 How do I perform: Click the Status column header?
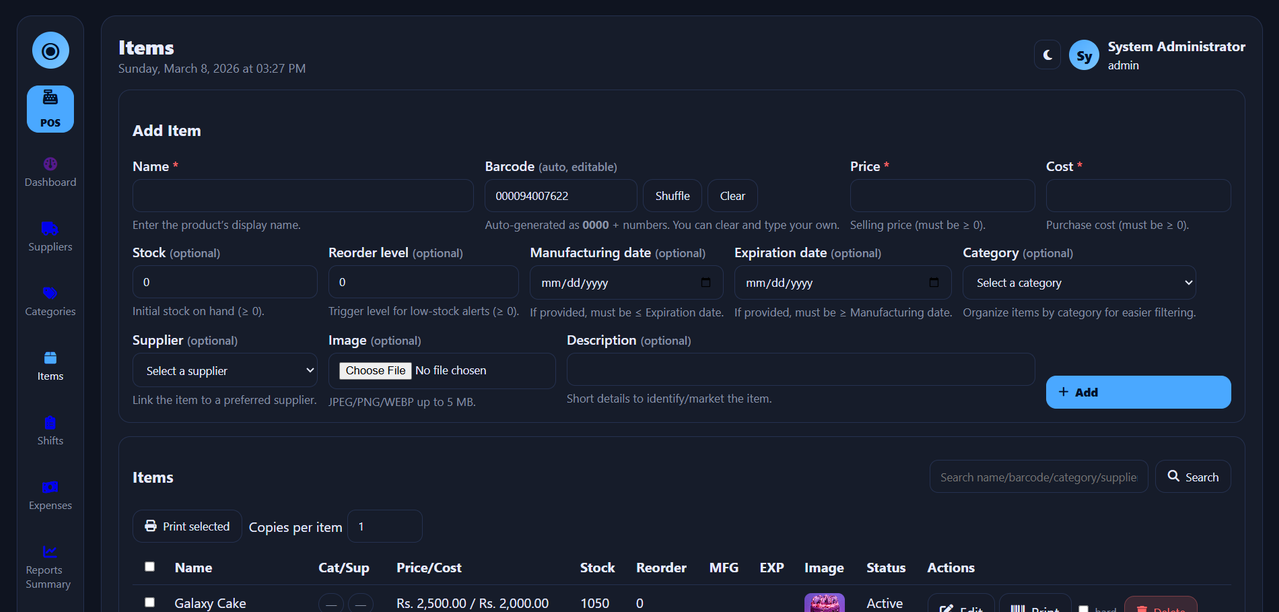[886, 567]
